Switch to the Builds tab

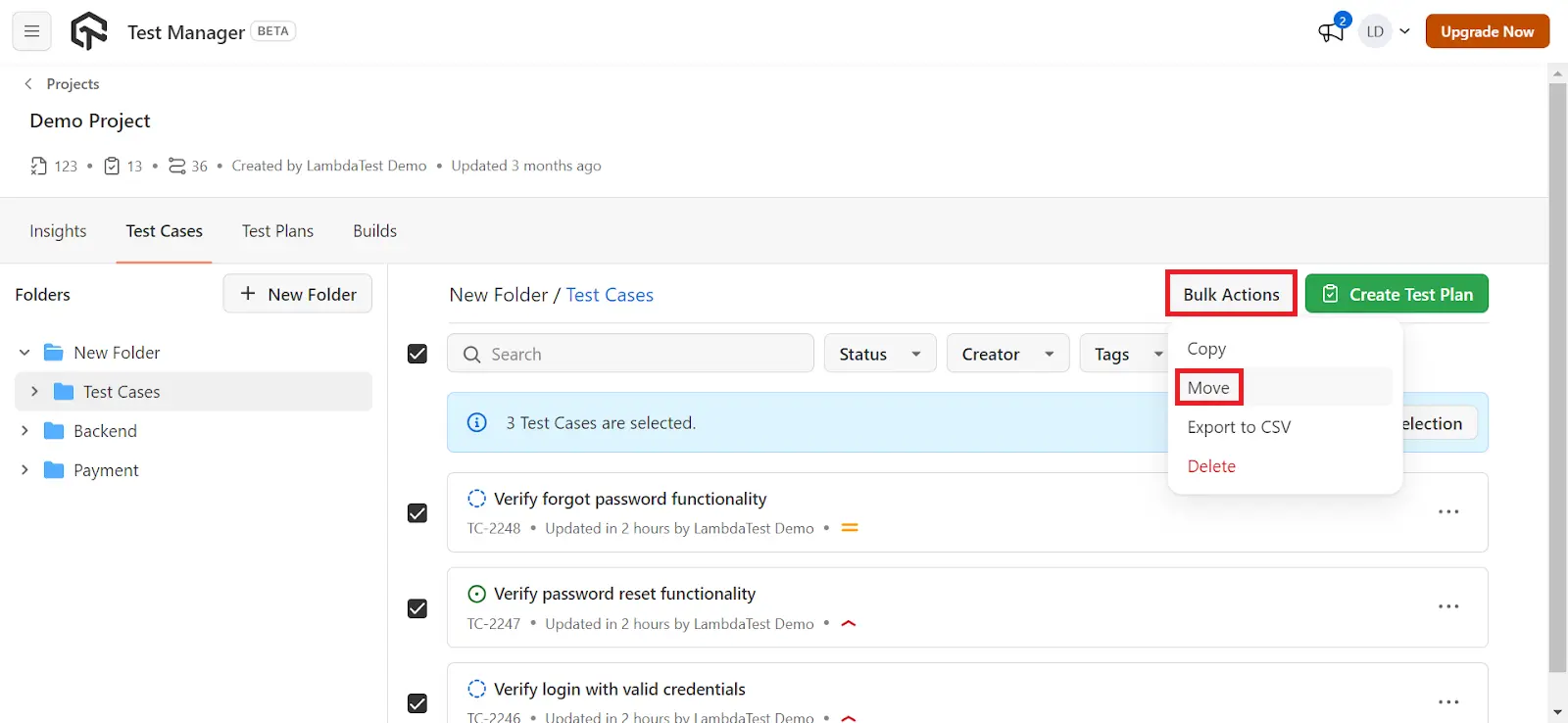(x=374, y=231)
